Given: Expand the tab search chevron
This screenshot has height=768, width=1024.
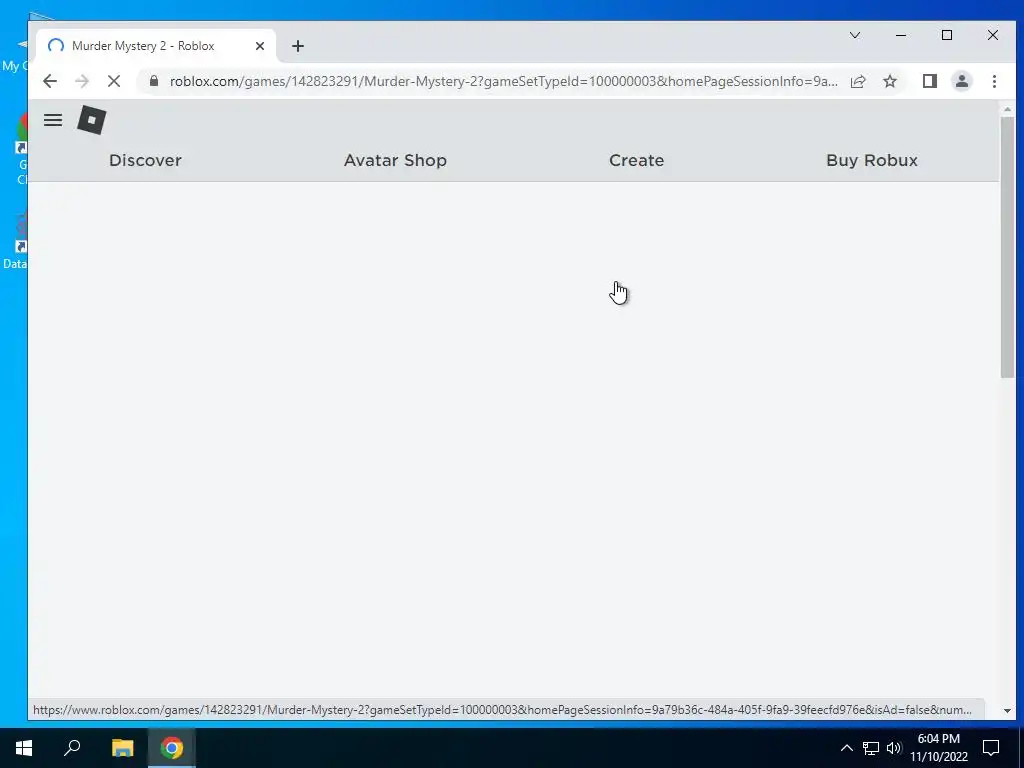Looking at the screenshot, I should tap(854, 35).
